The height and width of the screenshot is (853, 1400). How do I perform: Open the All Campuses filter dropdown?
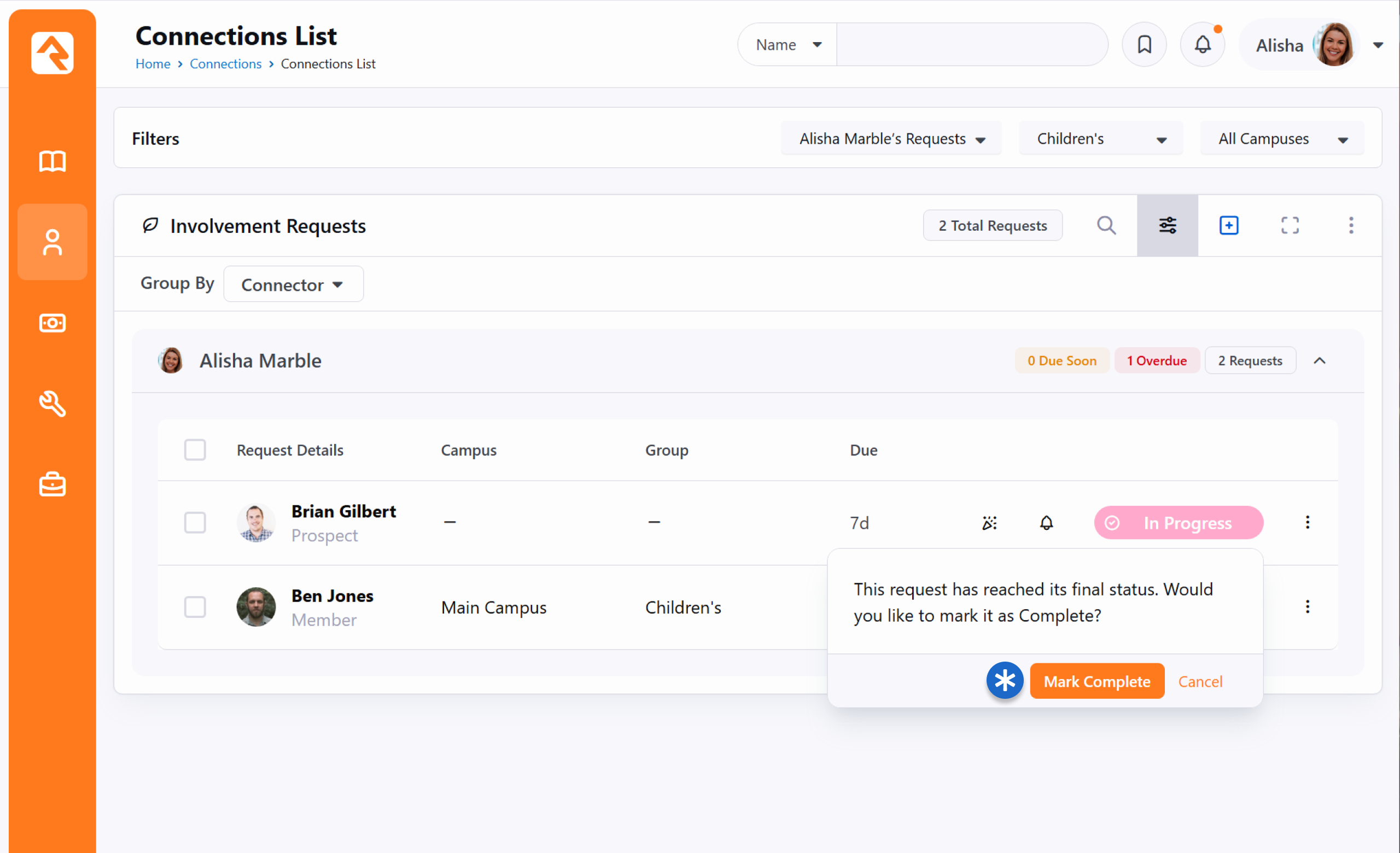pos(1281,138)
